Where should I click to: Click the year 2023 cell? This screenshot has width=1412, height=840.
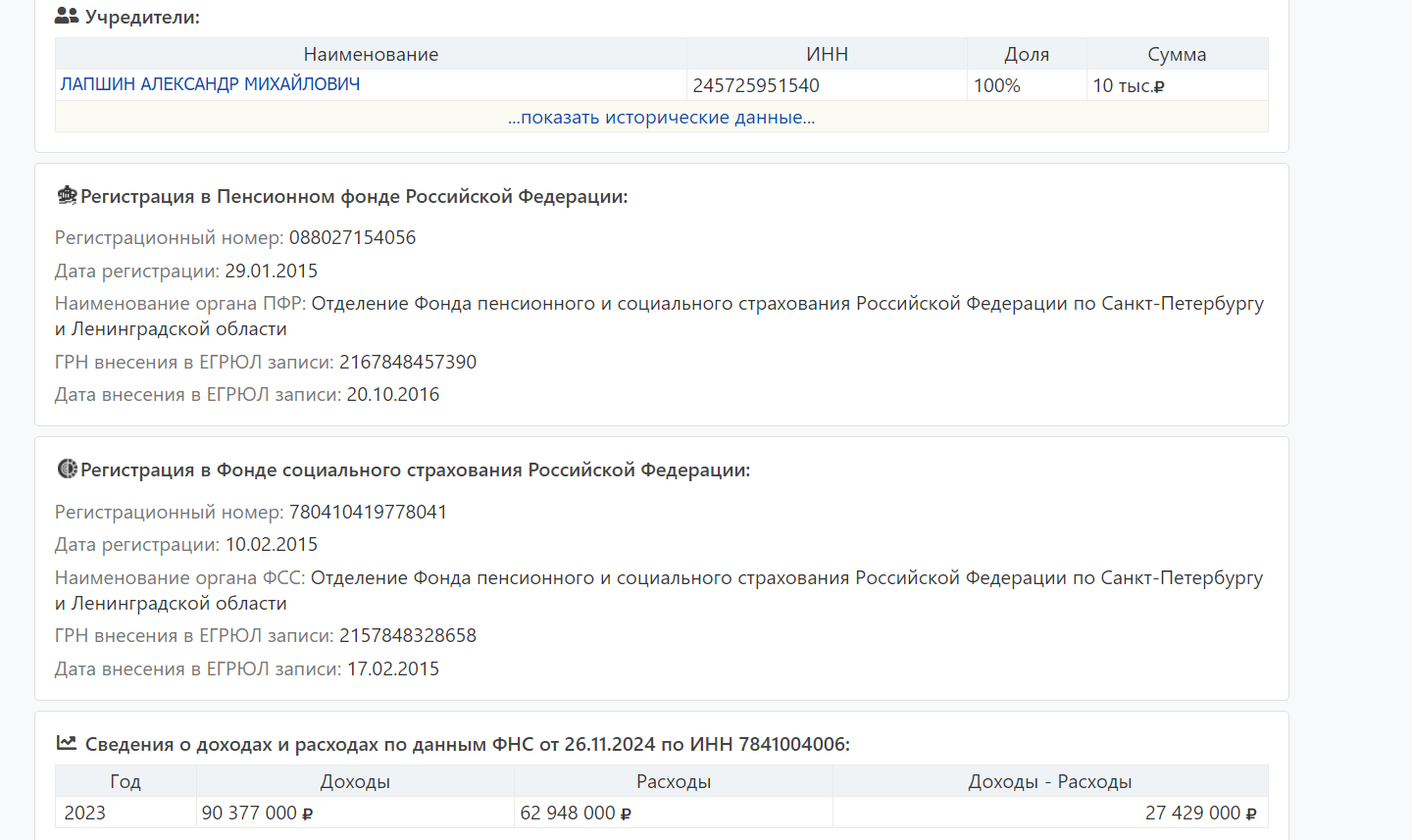[x=126, y=813]
